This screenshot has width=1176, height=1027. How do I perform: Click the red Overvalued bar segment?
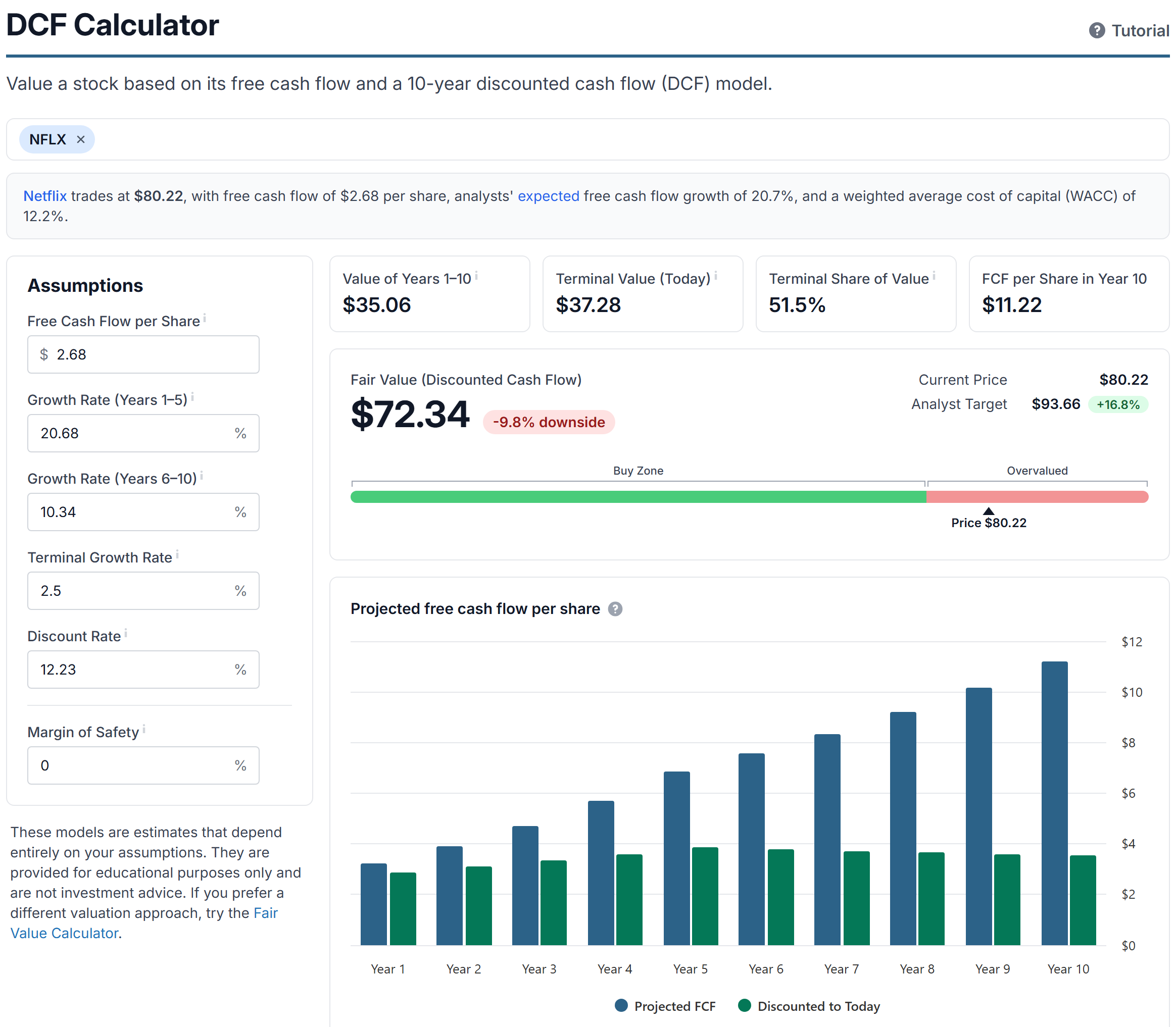click(1037, 497)
